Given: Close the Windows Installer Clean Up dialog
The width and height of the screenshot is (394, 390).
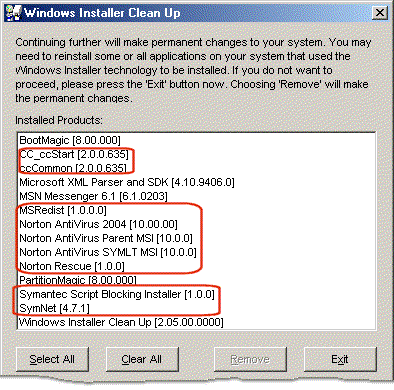Looking at the screenshot, I should [x=379, y=13].
